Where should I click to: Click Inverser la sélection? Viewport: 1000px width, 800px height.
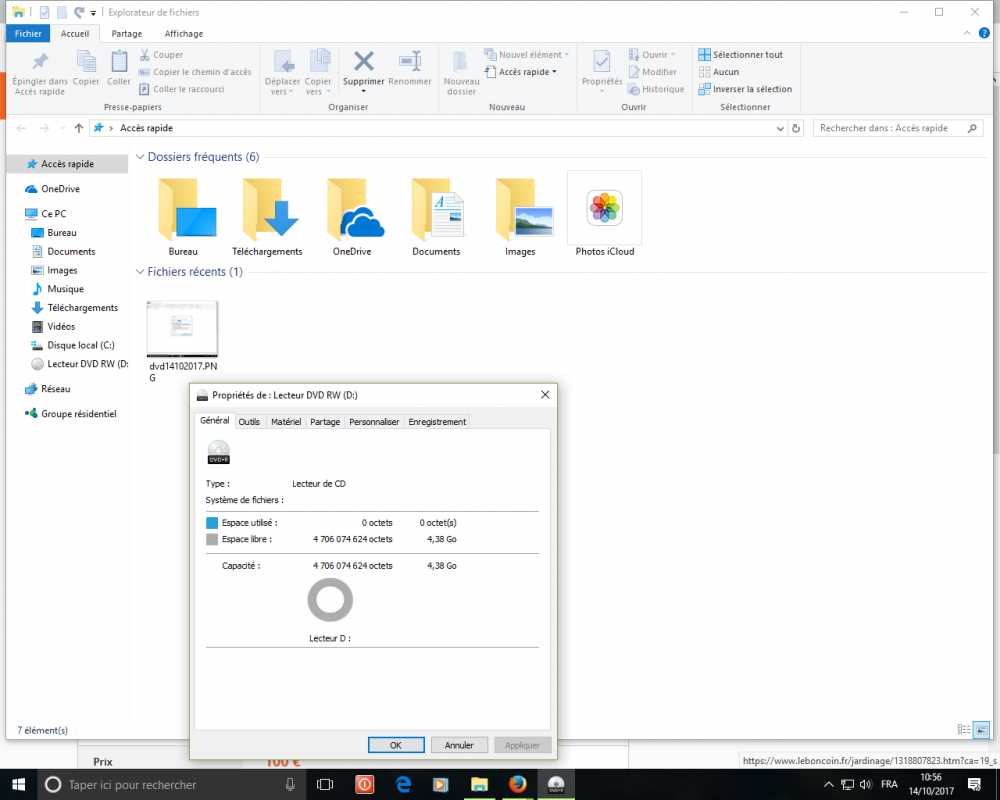(745, 89)
